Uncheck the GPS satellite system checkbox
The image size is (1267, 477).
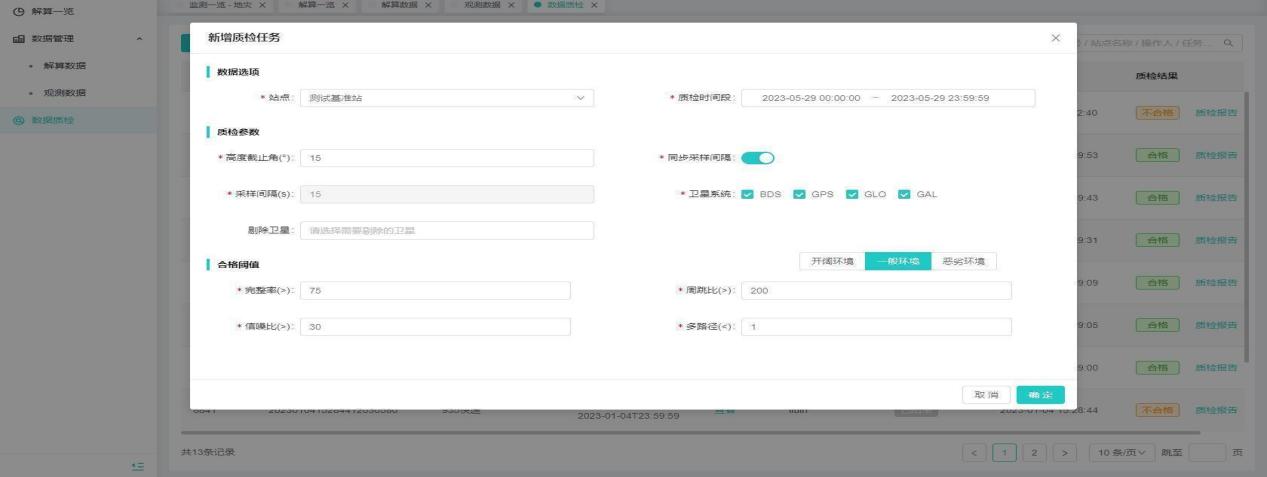(799, 194)
